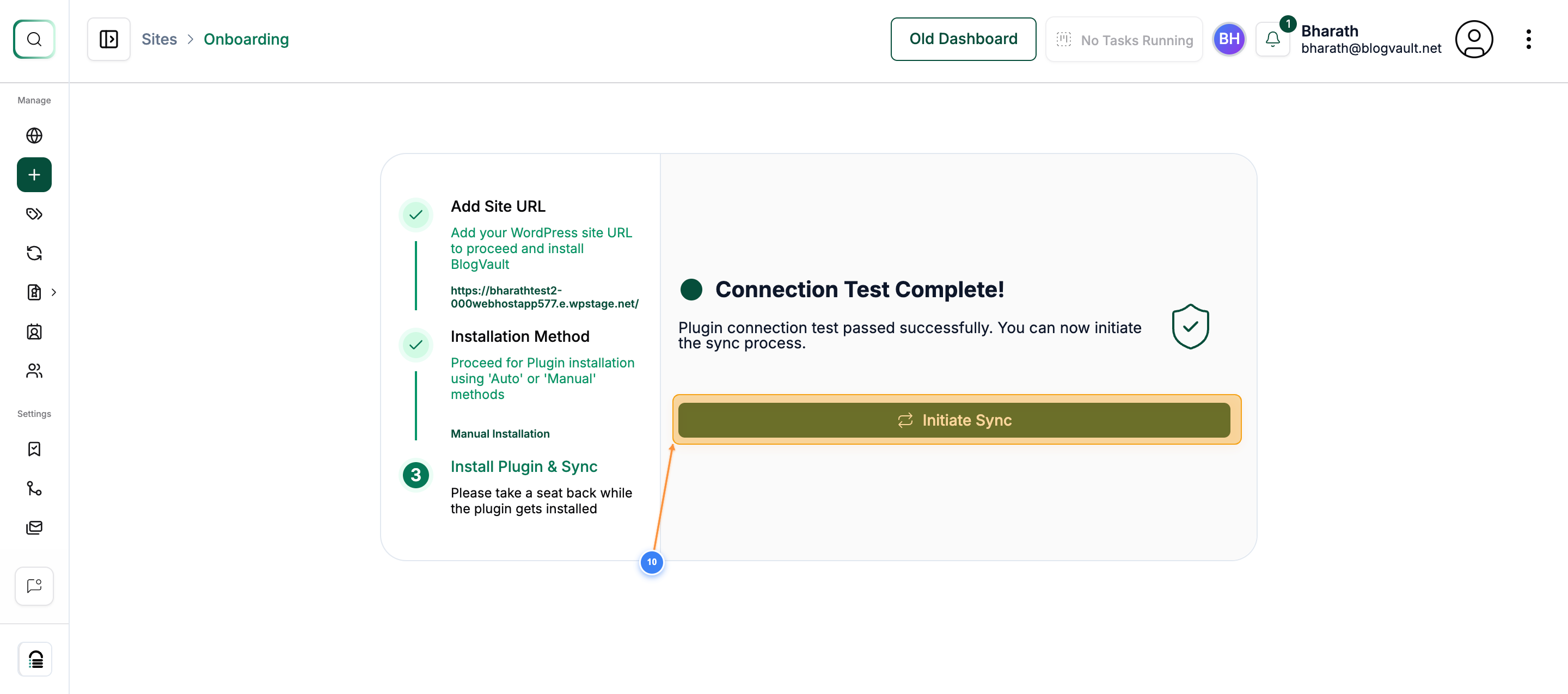Open the search magnifier icon
Viewport: 1568px width, 694px height.
[x=33, y=39]
